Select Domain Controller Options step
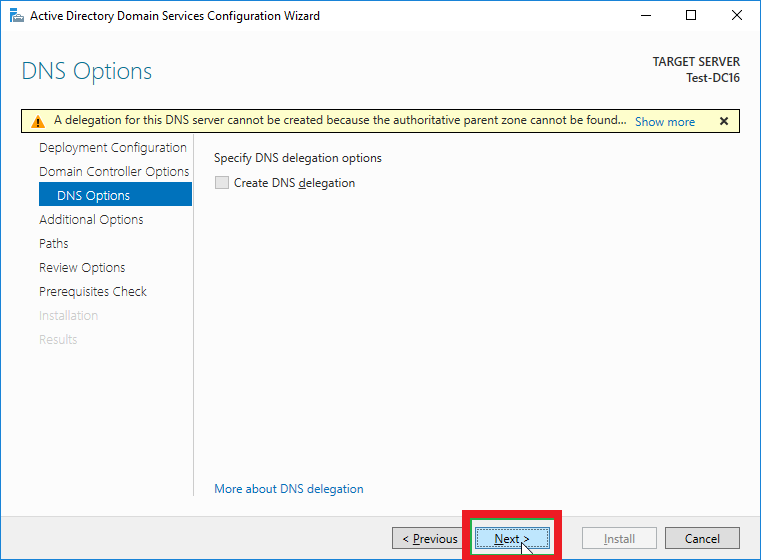Image resolution: width=761 pixels, height=560 pixels. (x=114, y=171)
